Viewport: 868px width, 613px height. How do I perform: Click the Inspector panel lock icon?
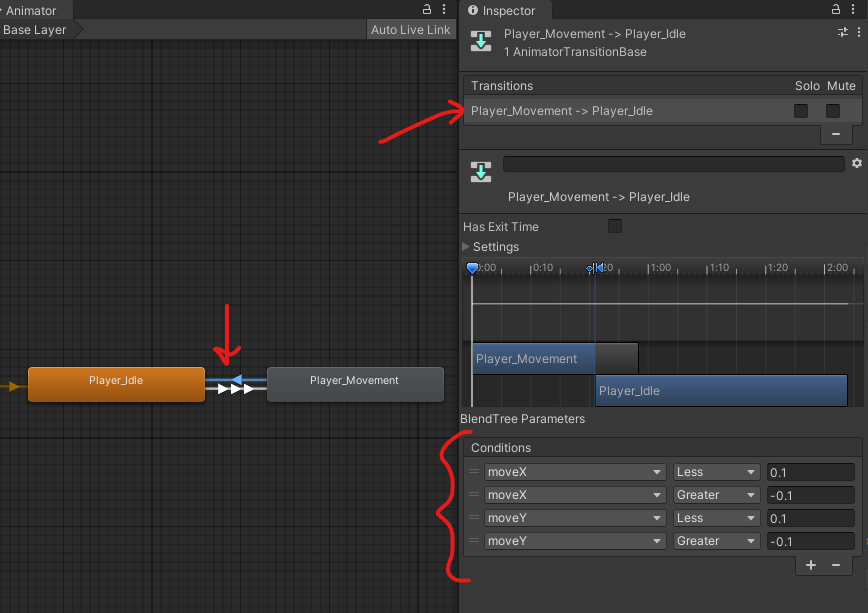(837, 10)
